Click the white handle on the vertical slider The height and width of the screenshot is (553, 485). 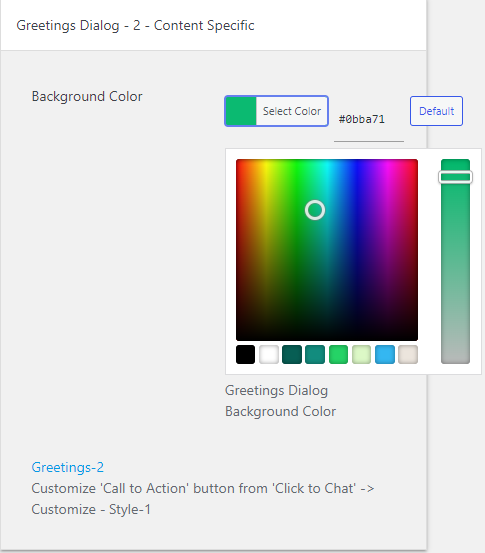(x=455, y=177)
